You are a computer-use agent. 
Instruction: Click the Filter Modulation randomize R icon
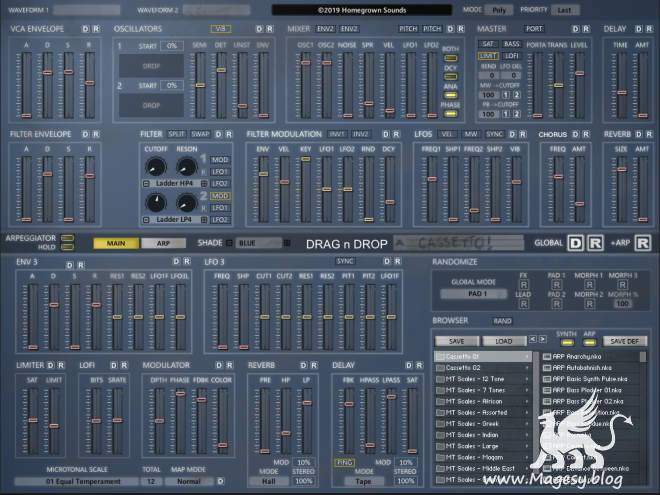(396, 134)
